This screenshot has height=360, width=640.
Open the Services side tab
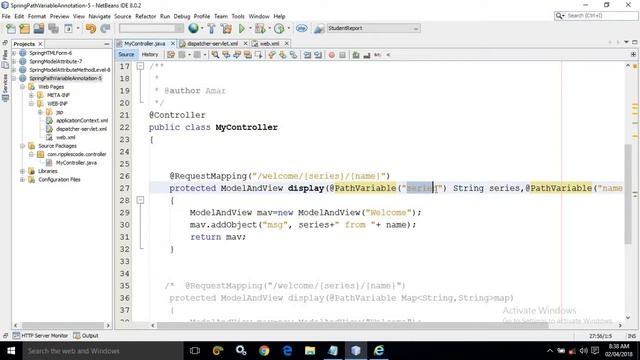pos(5,88)
